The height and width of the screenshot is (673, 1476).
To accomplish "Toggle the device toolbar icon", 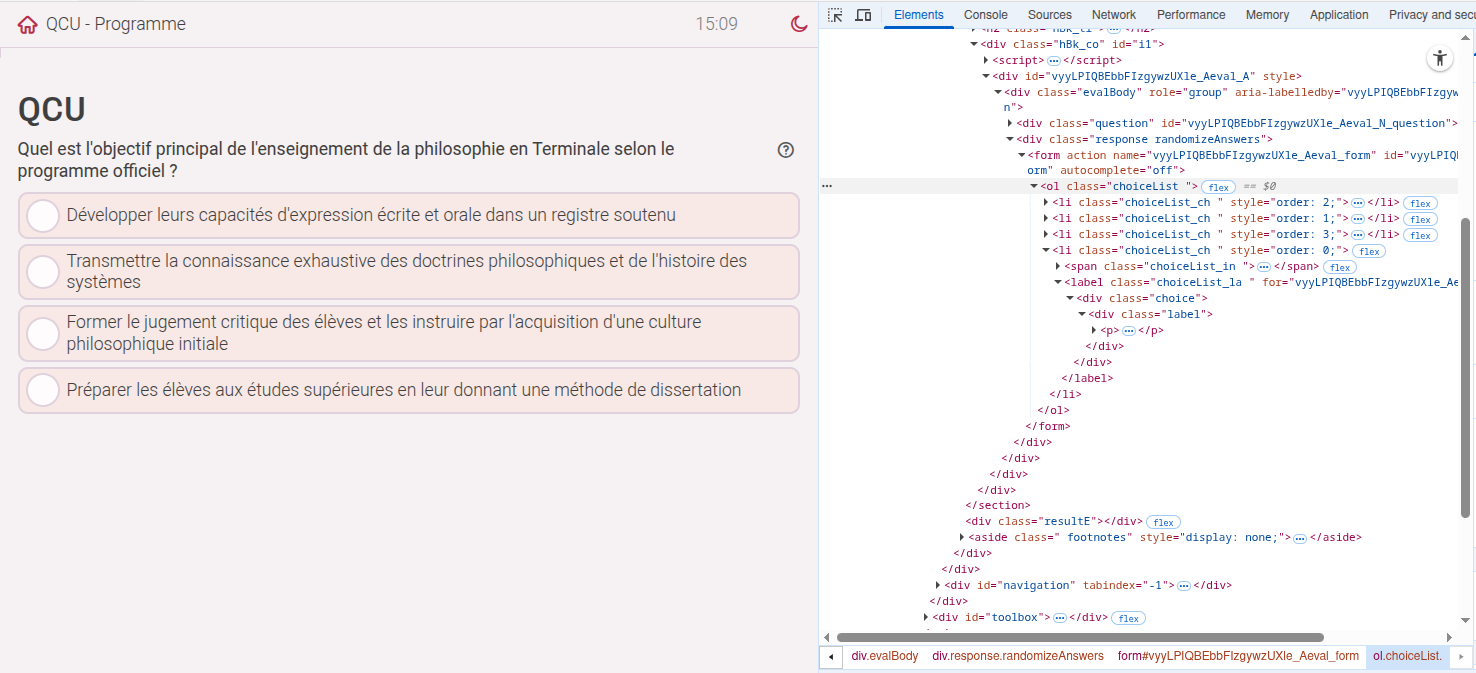I will pos(863,15).
